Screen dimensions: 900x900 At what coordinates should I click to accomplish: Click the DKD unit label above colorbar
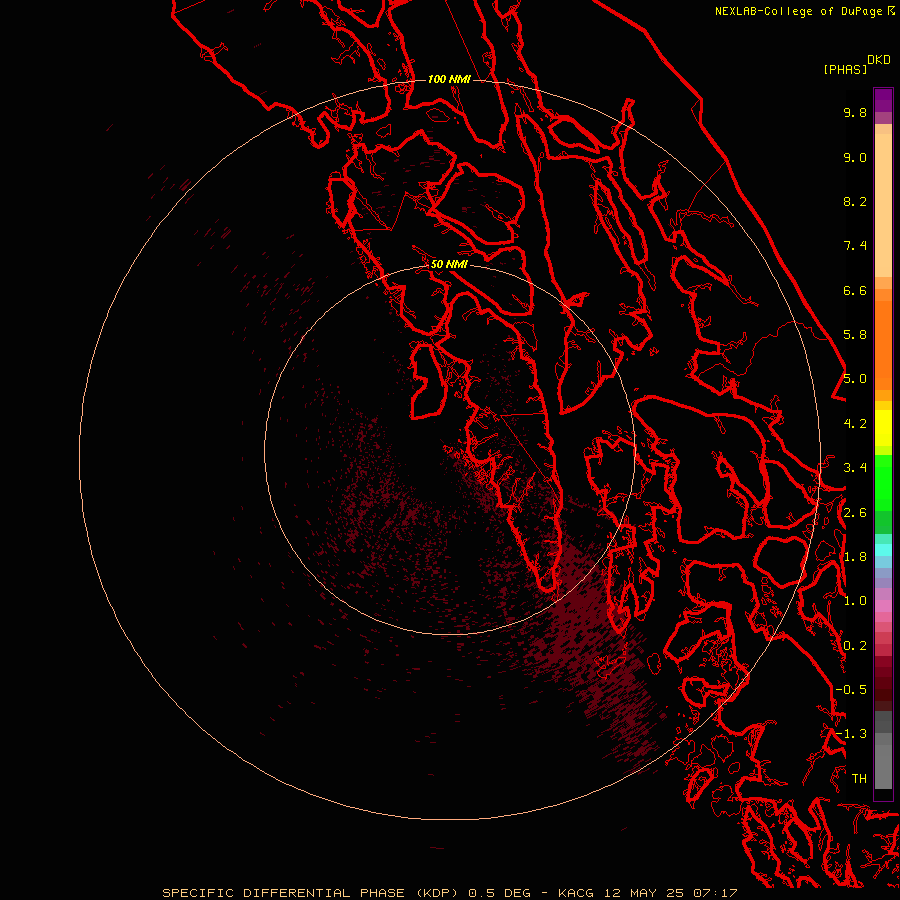tap(878, 60)
